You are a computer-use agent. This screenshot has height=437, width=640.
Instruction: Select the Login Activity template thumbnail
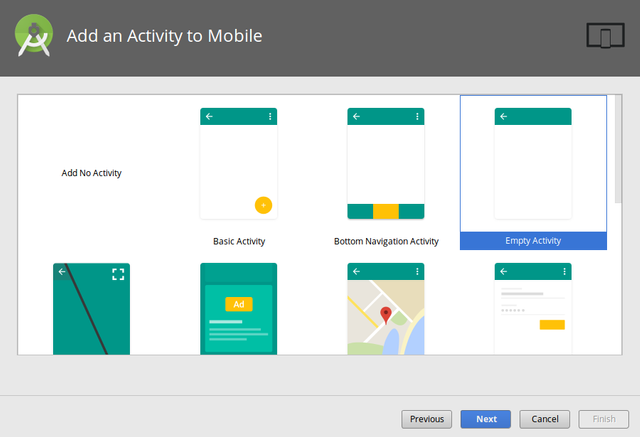533,309
